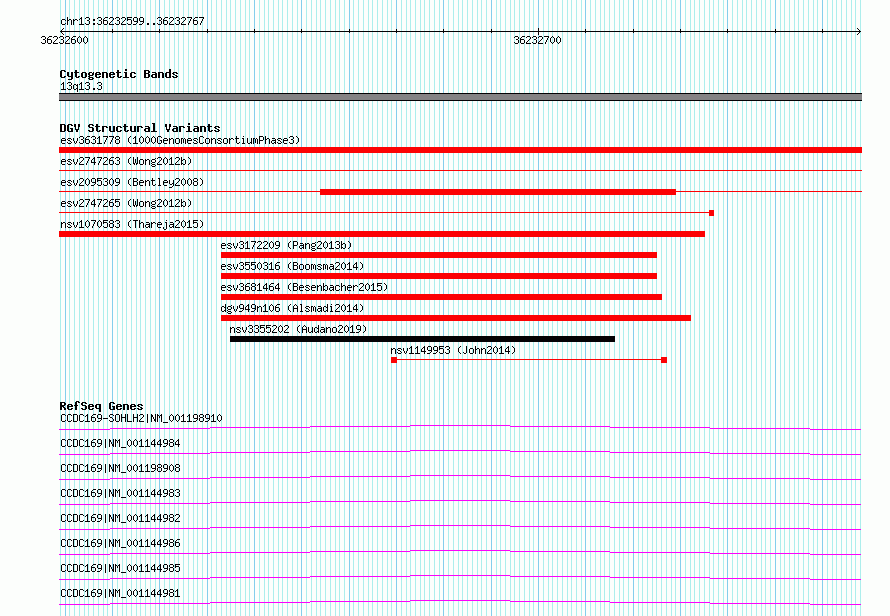The width and height of the screenshot is (890, 616).
Task: Click the 36232600 ruler coordinate label
Action: [64, 40]
